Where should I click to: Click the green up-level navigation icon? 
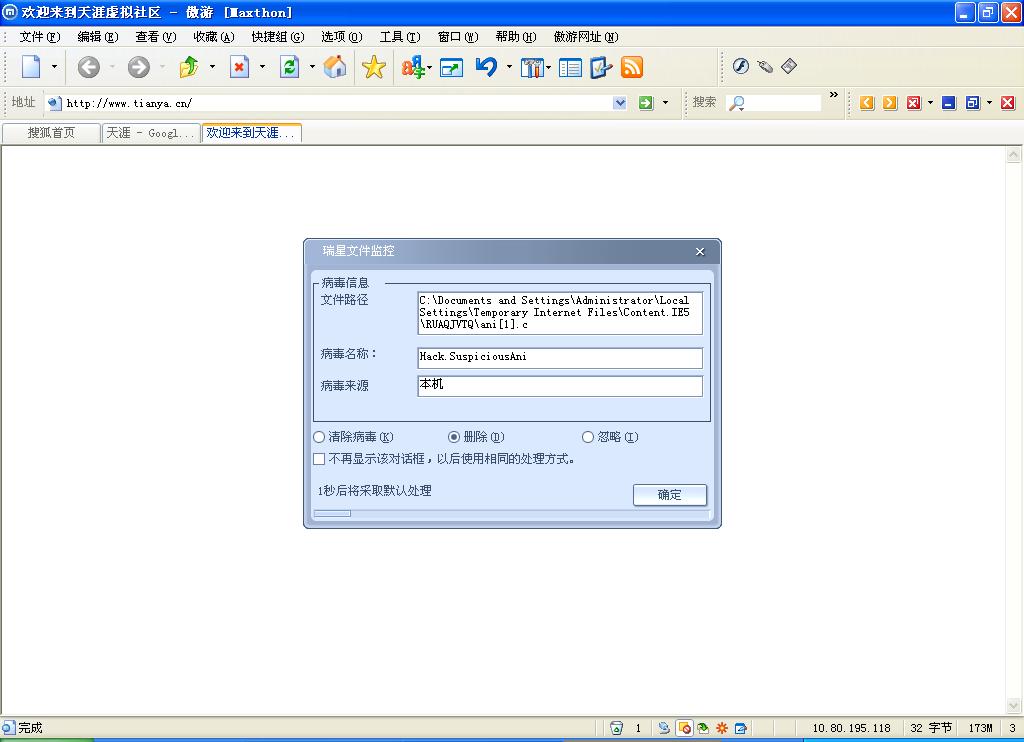[x=189, y=67]
